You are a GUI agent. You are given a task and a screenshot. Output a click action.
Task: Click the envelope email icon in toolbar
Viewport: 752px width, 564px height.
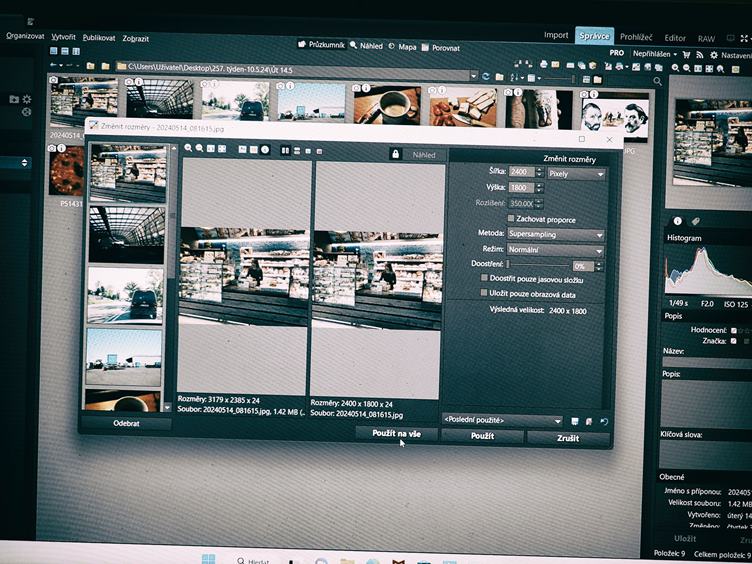555,64
